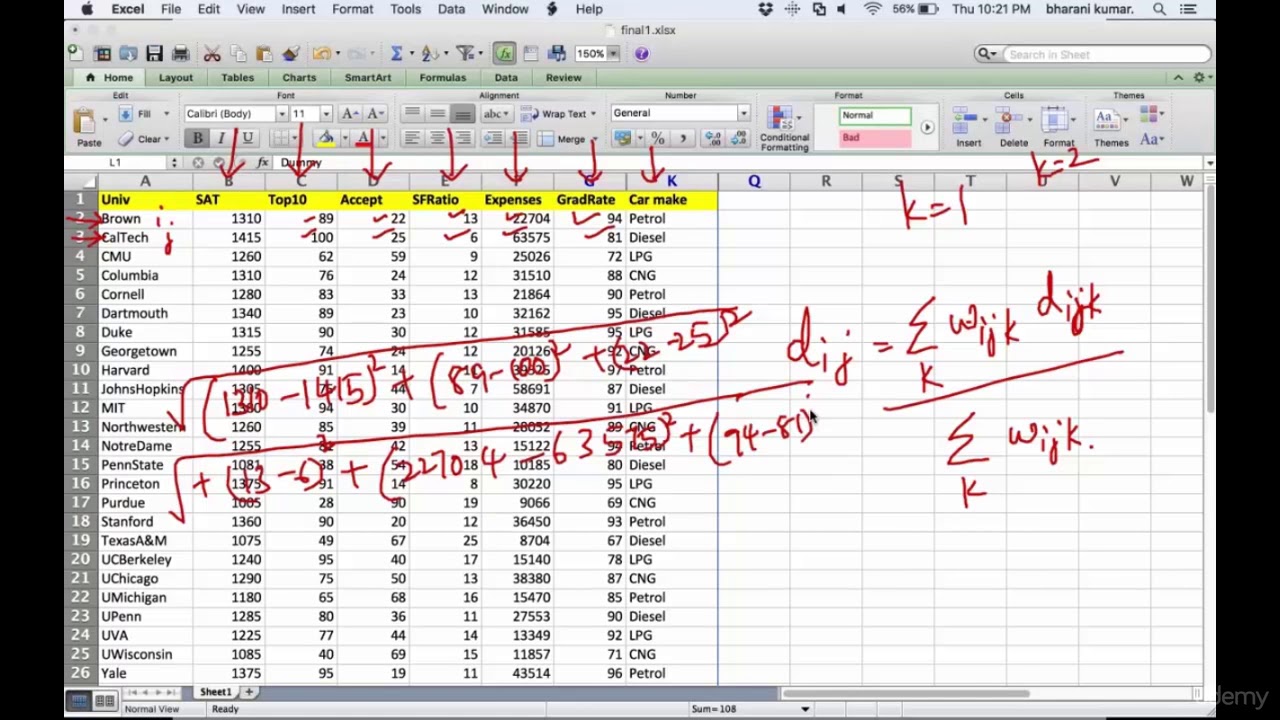Screen dimensions: 1280x720
Task: Apply the Bad cell style swatch
Action: pos(875,138)
